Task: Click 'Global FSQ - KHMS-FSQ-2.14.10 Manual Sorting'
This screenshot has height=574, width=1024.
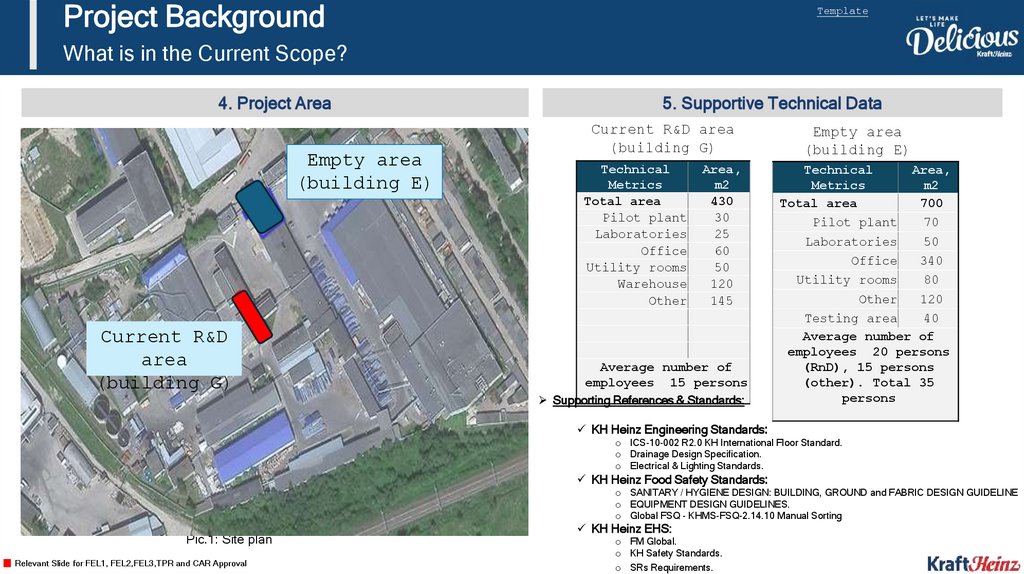Action: 736,516
